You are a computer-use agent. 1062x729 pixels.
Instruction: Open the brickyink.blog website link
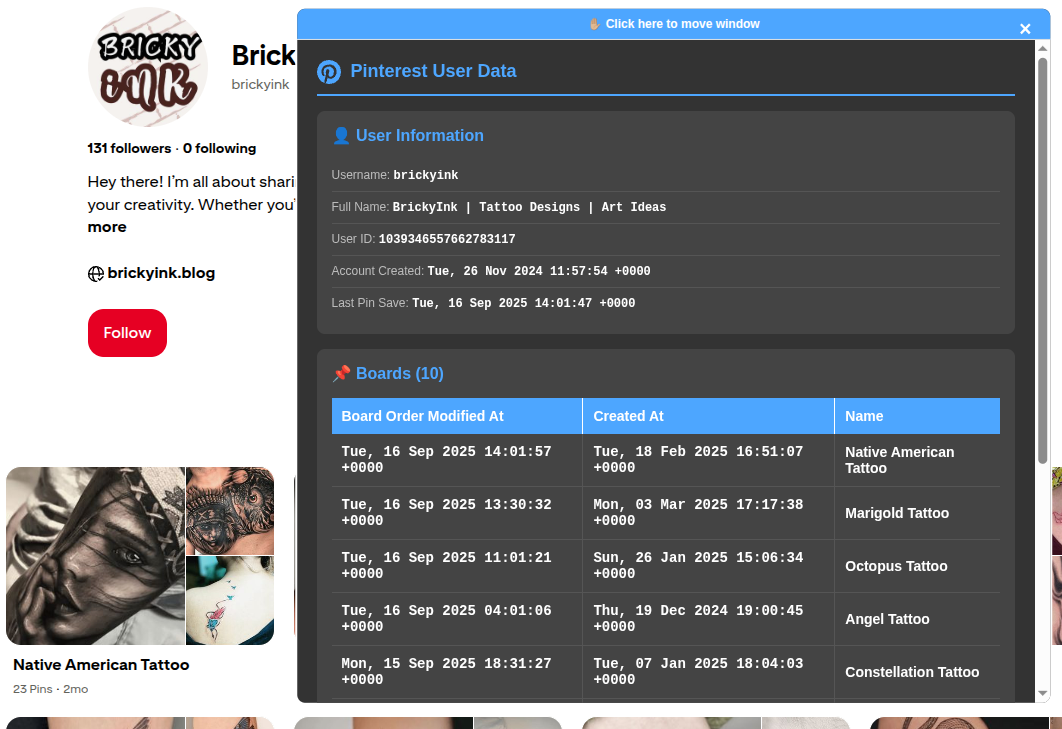(x=161, y=273)
